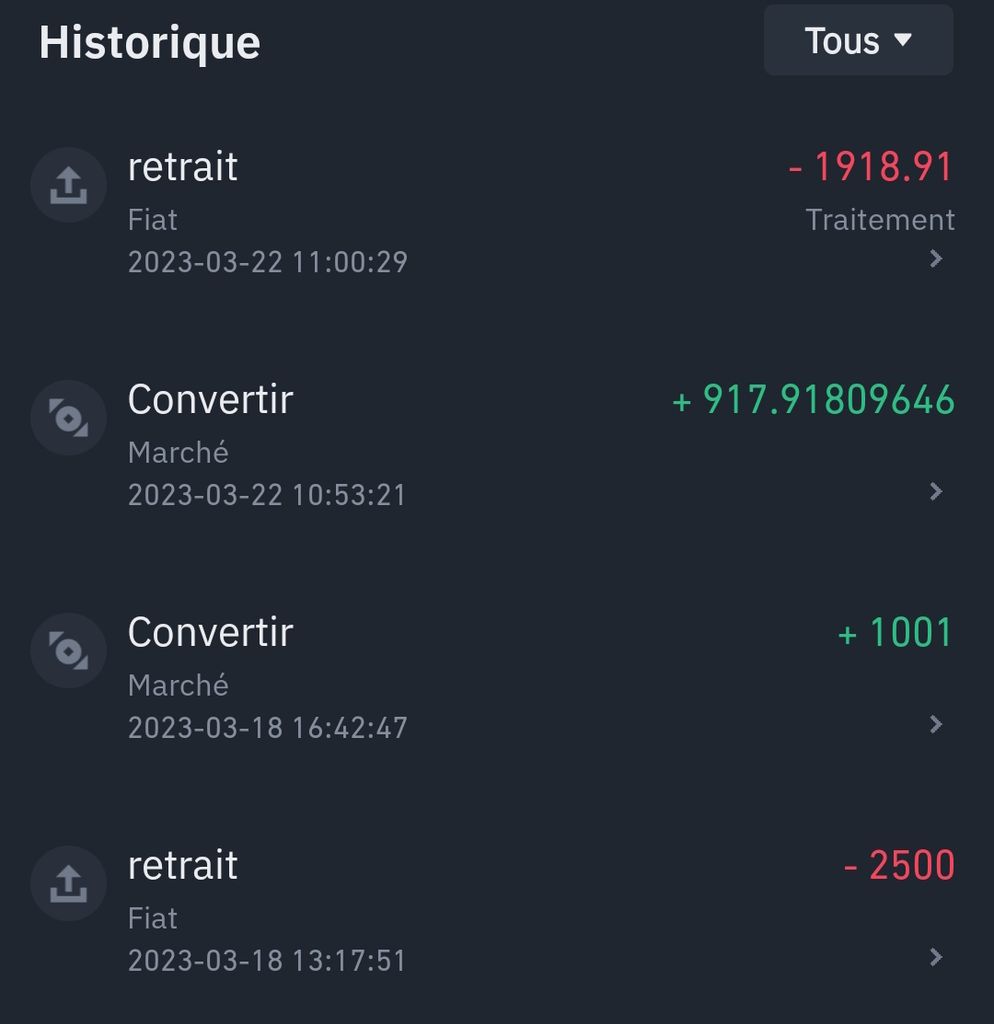Viewport: 994px width, 1024px height.
Task: Expand the 2500 retrait details chevron
Action: tap(936, 957)
